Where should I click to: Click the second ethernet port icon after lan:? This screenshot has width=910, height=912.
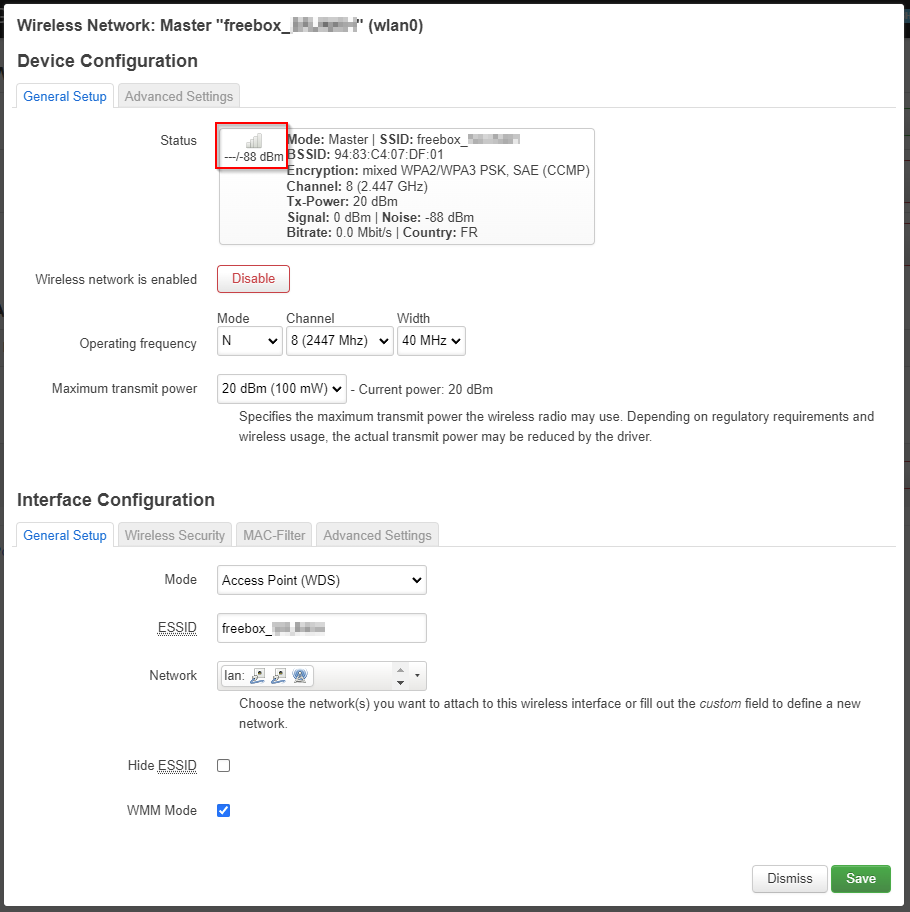tap(279, 677)
